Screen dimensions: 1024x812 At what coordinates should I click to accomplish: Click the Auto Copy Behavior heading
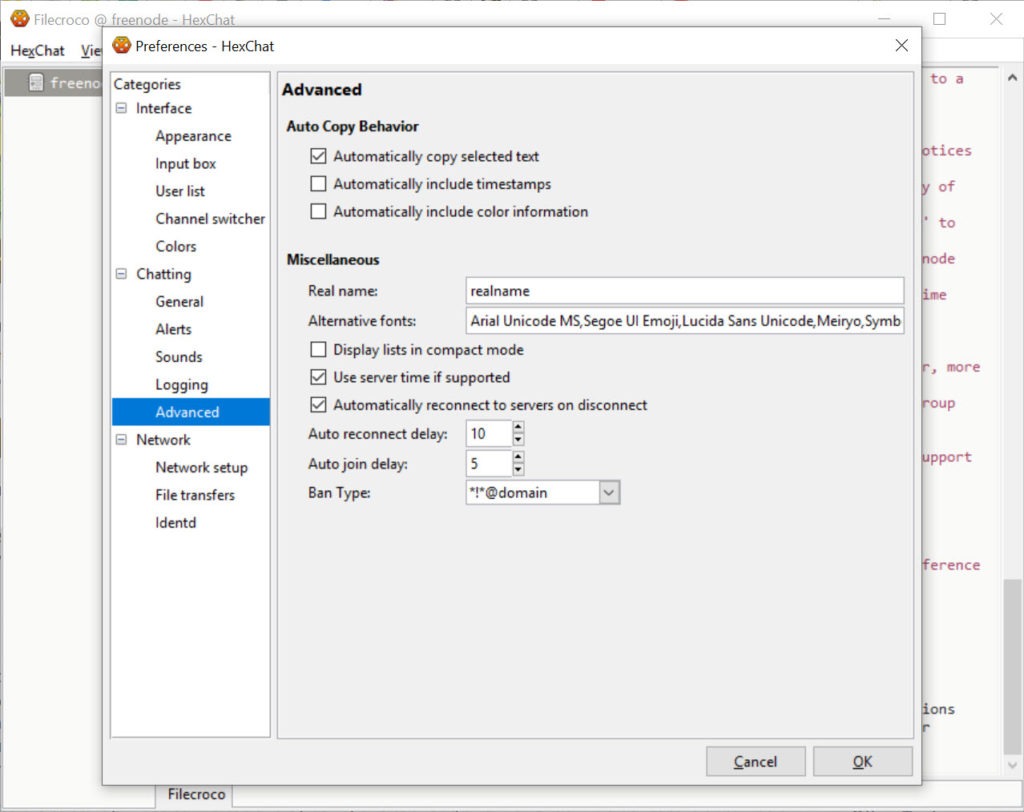[x=353, y=126]
